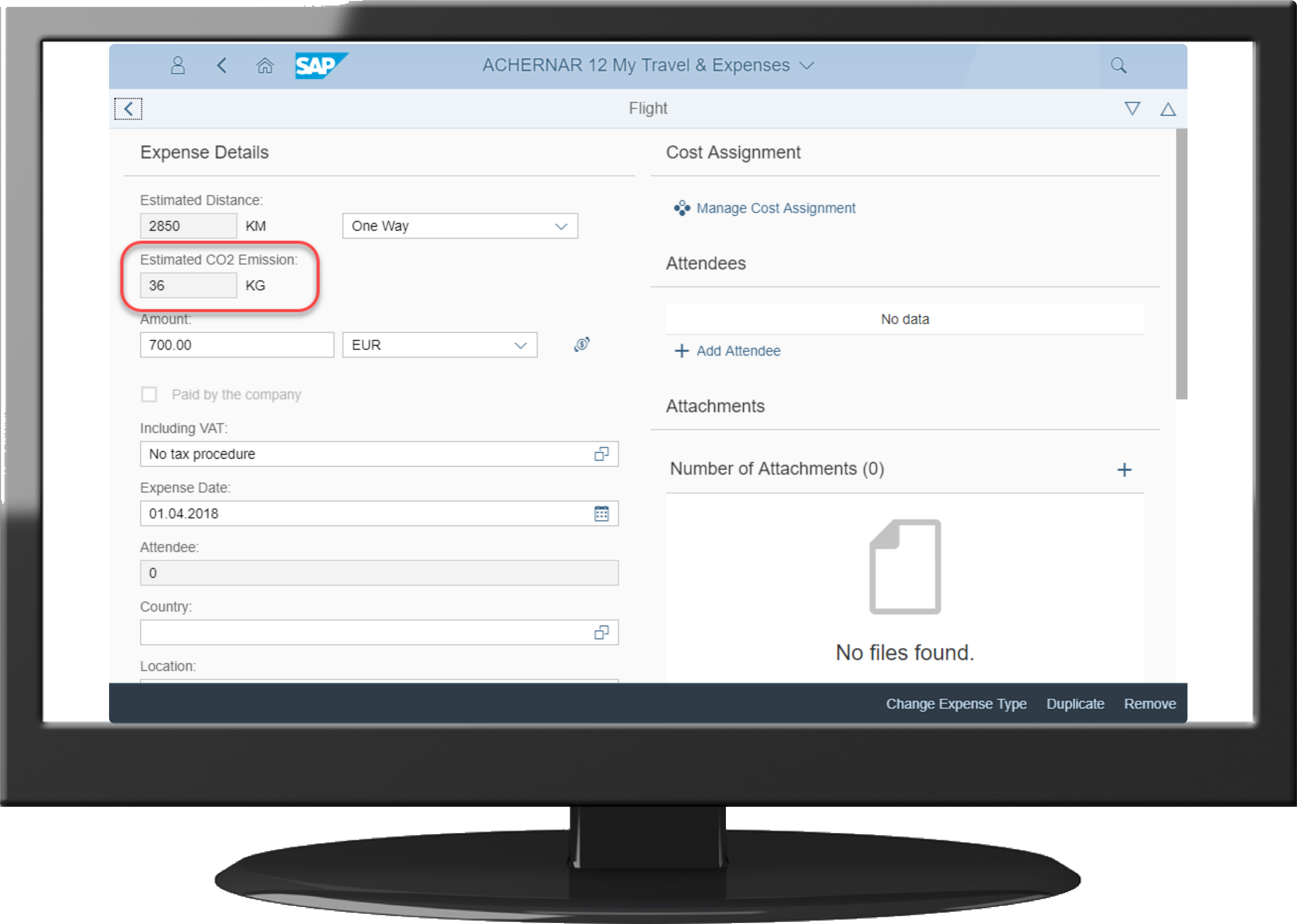This screenshot has width=1297, height=924.
Task: Click the empty Country input field
Action: coord(379,632)
